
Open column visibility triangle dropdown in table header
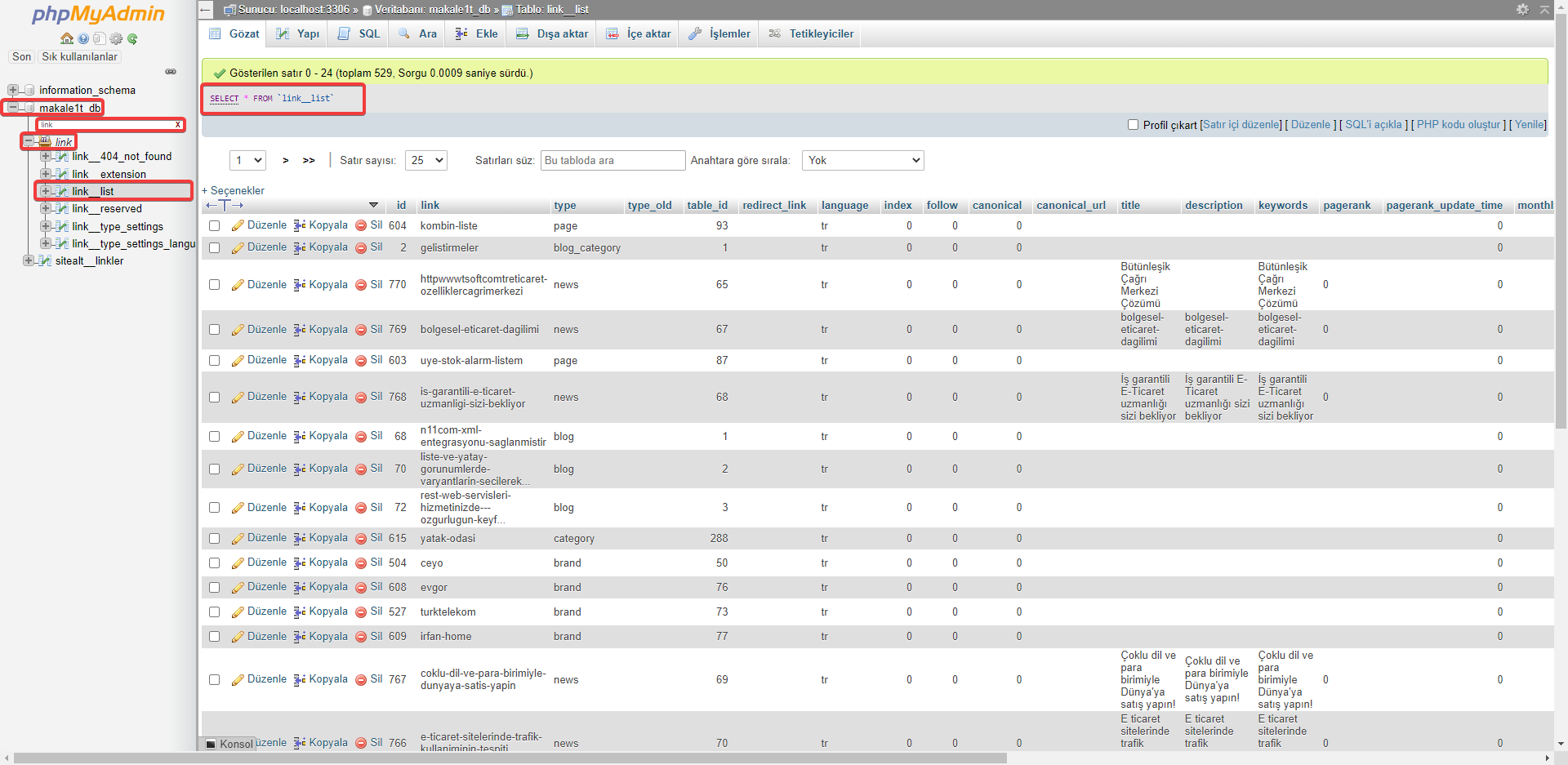(373, 205)
